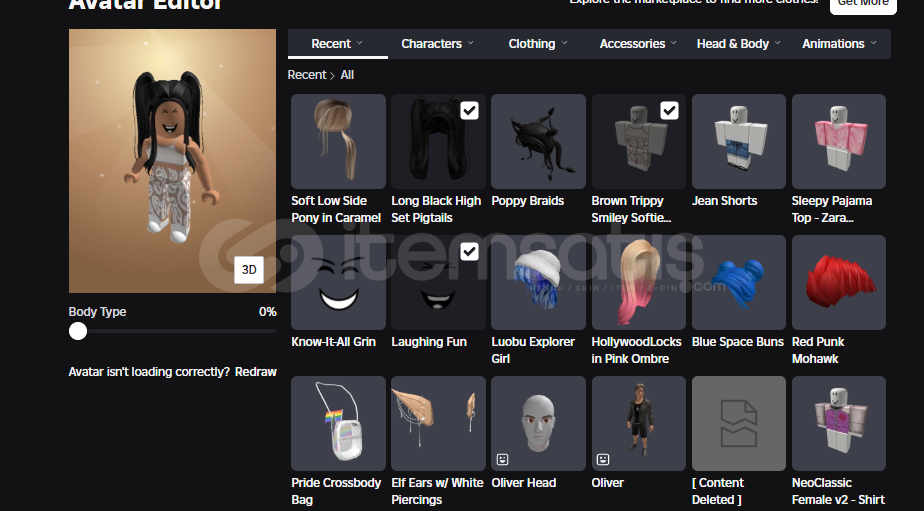Uncheck the Laughing Fun face checkbox
This screenshot has width=924, height=511.
pos(470,252)
